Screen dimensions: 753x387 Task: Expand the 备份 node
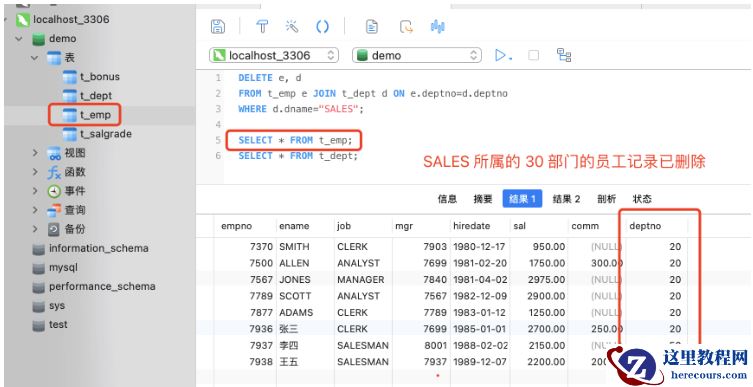pyautogui.click(x=35, y=229)
